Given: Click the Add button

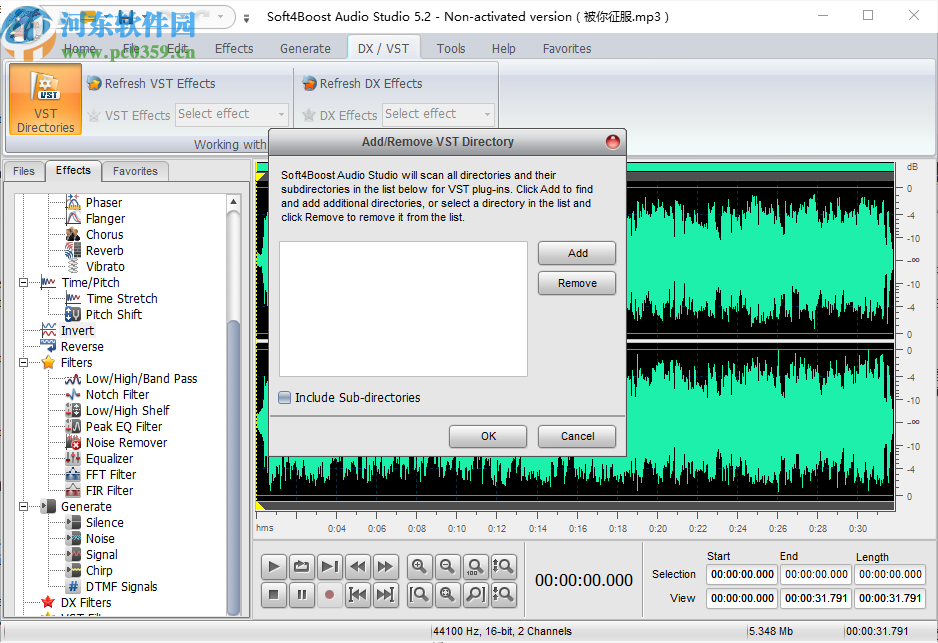Looking at the screenshot, I should [576, 253].
